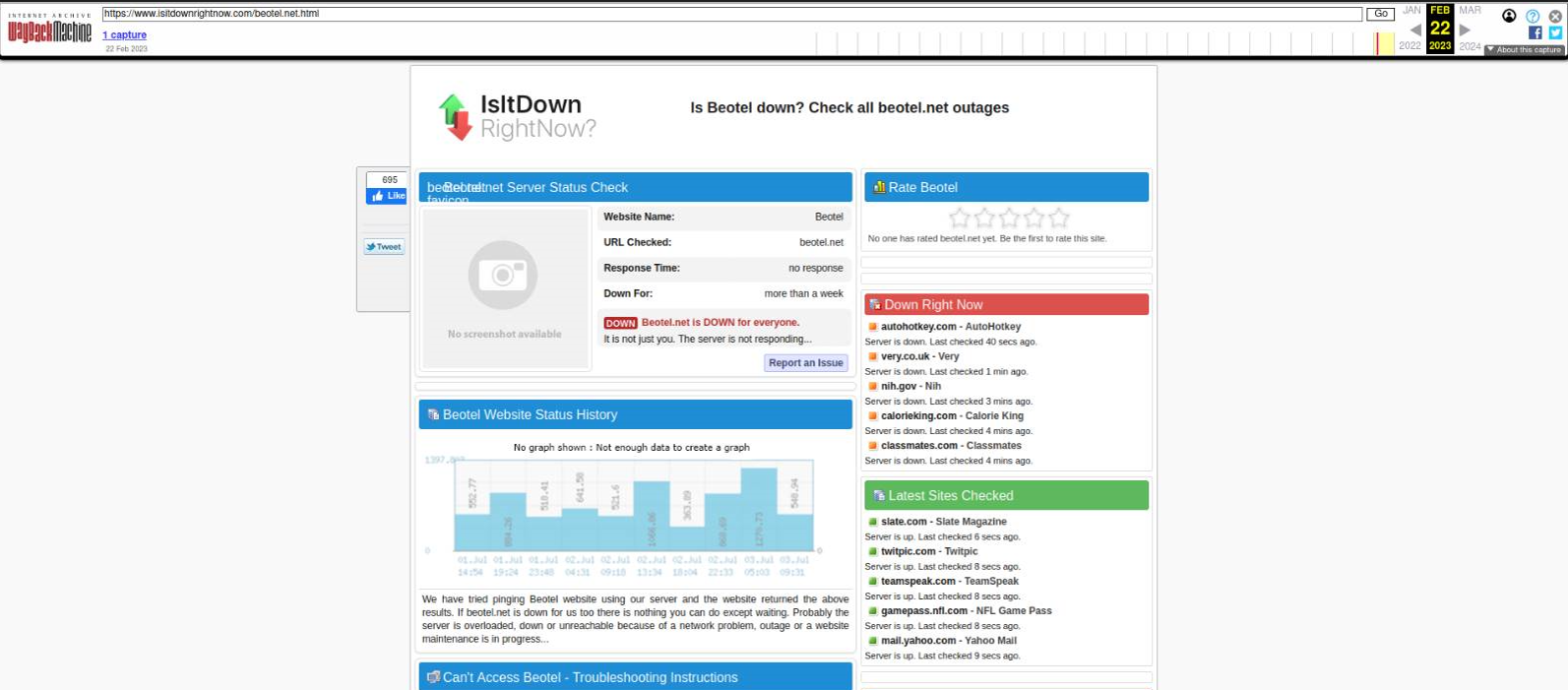Share this capture on Twitter
Viewport: 1568px width, 690px height.
pos(1555,32)
